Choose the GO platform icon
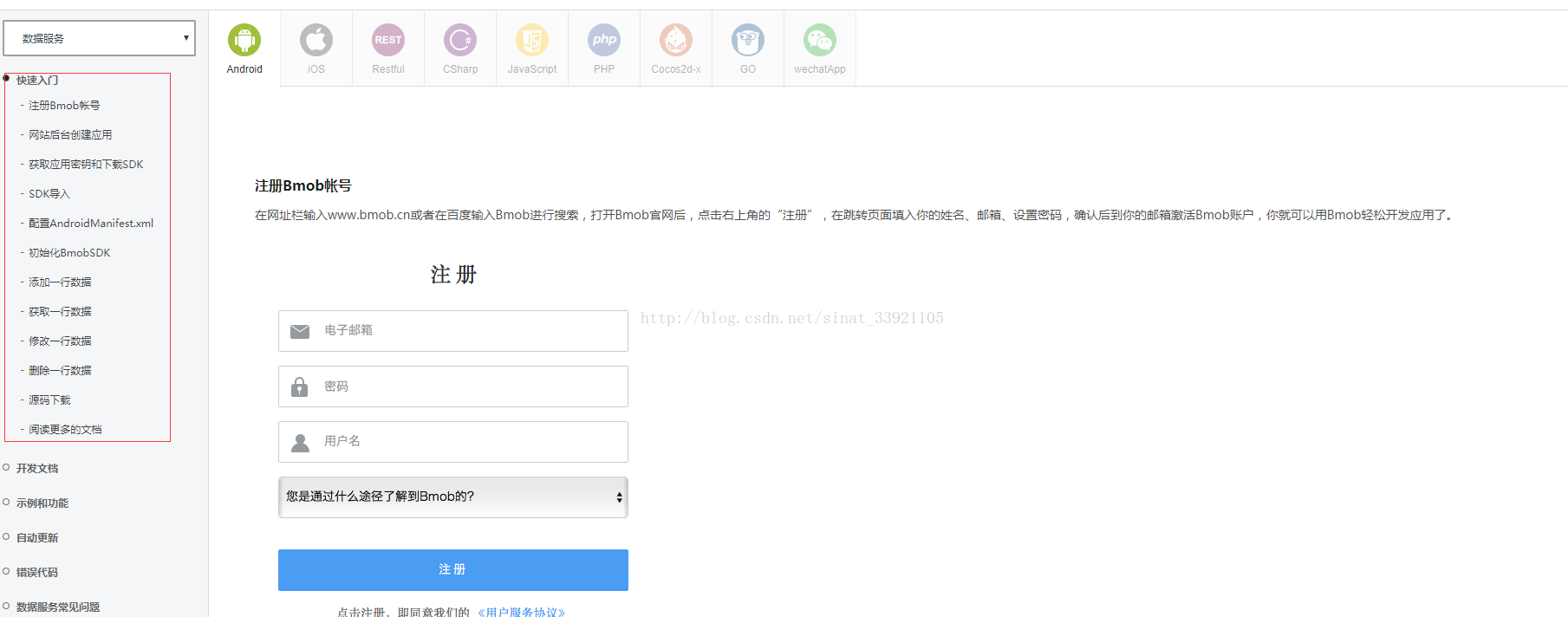Image resolution: width=1568 pixels, height=617 pixels. 748,40
